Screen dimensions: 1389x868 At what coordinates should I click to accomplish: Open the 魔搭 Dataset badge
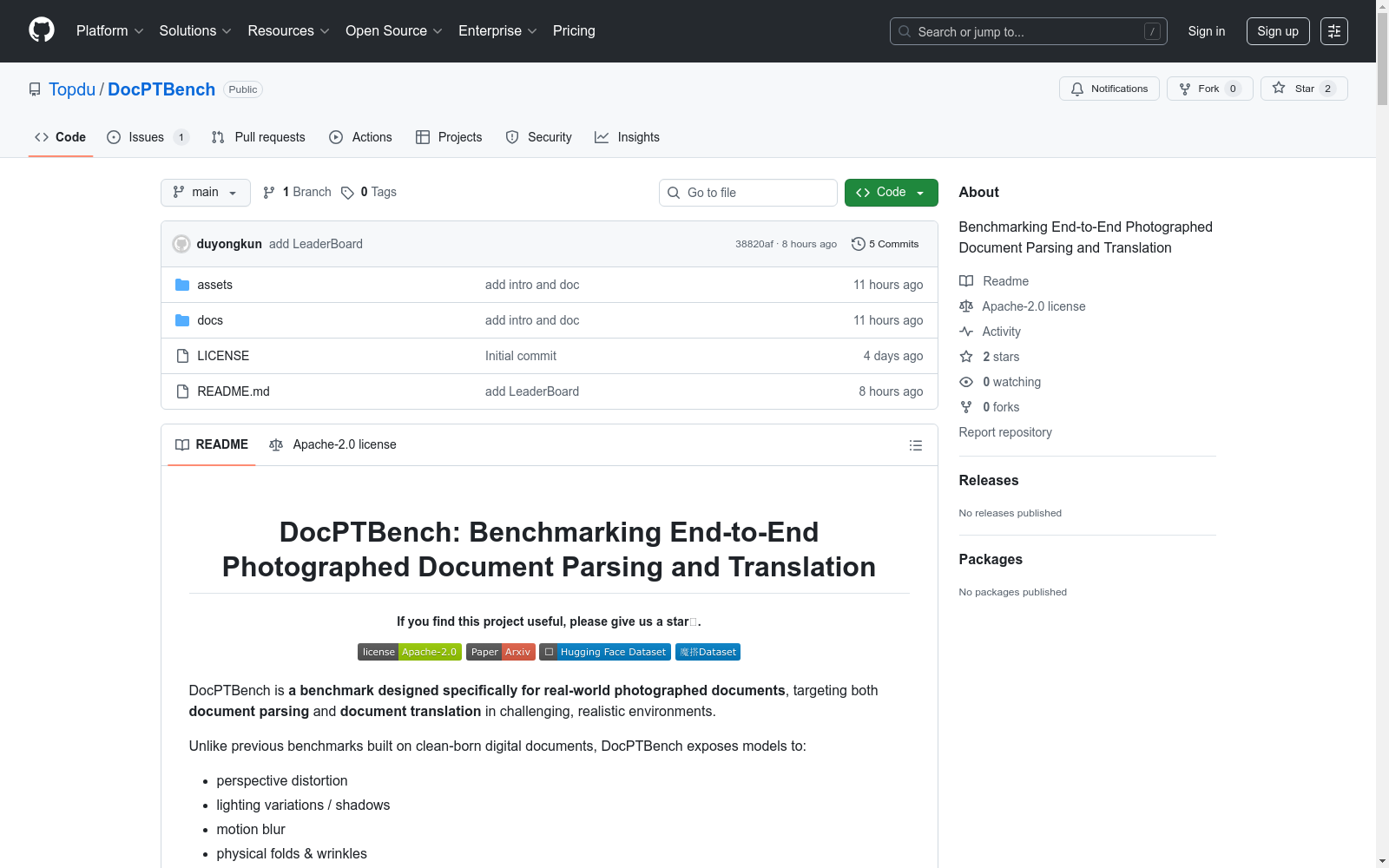(x=708, y=652)
